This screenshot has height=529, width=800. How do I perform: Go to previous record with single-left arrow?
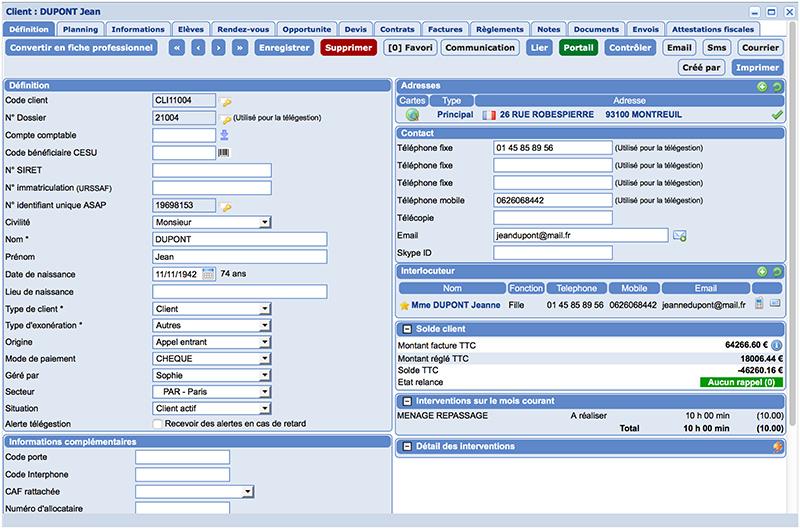click(x=198, y=48)
